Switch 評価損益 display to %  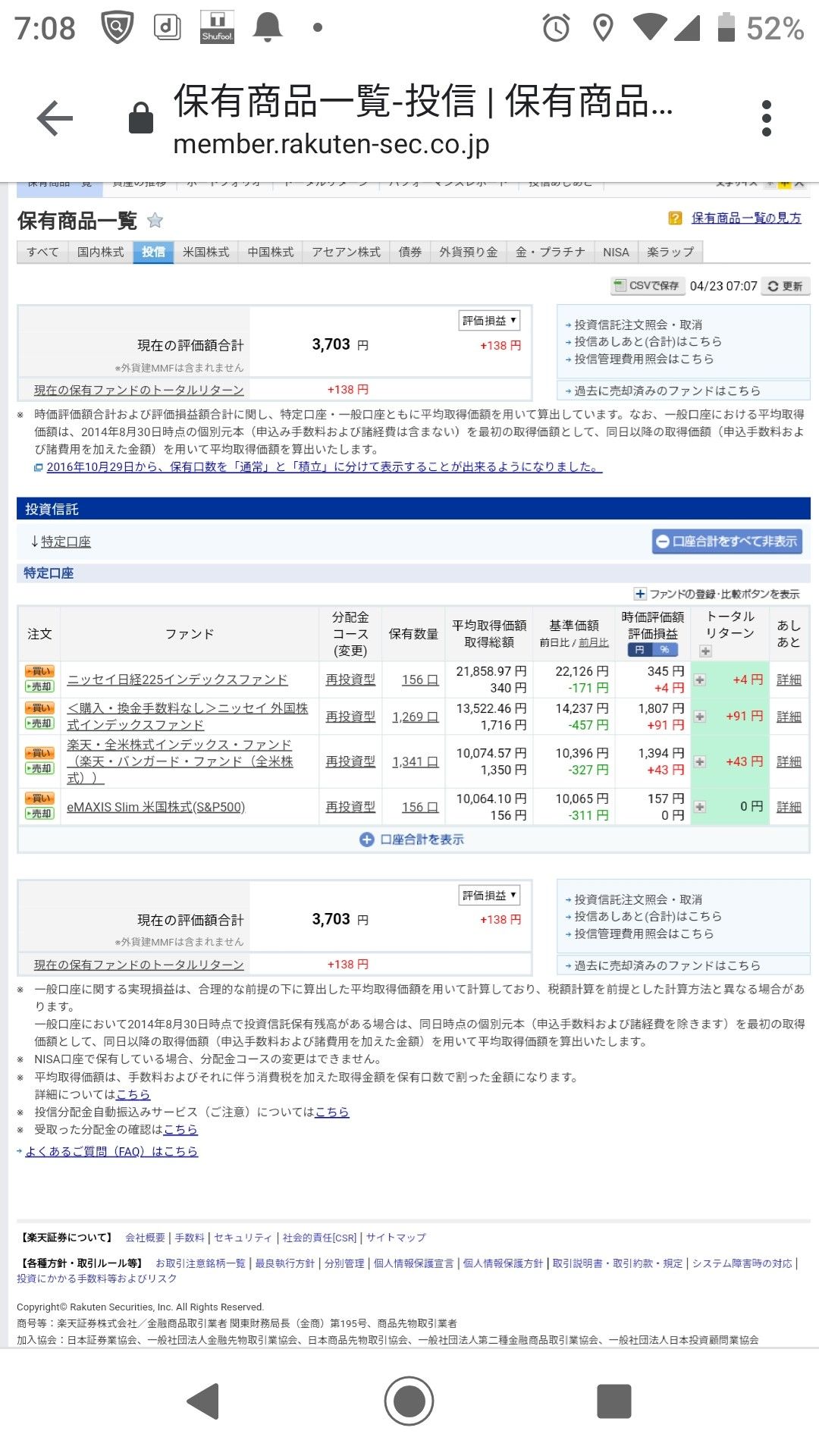(664, 650)
